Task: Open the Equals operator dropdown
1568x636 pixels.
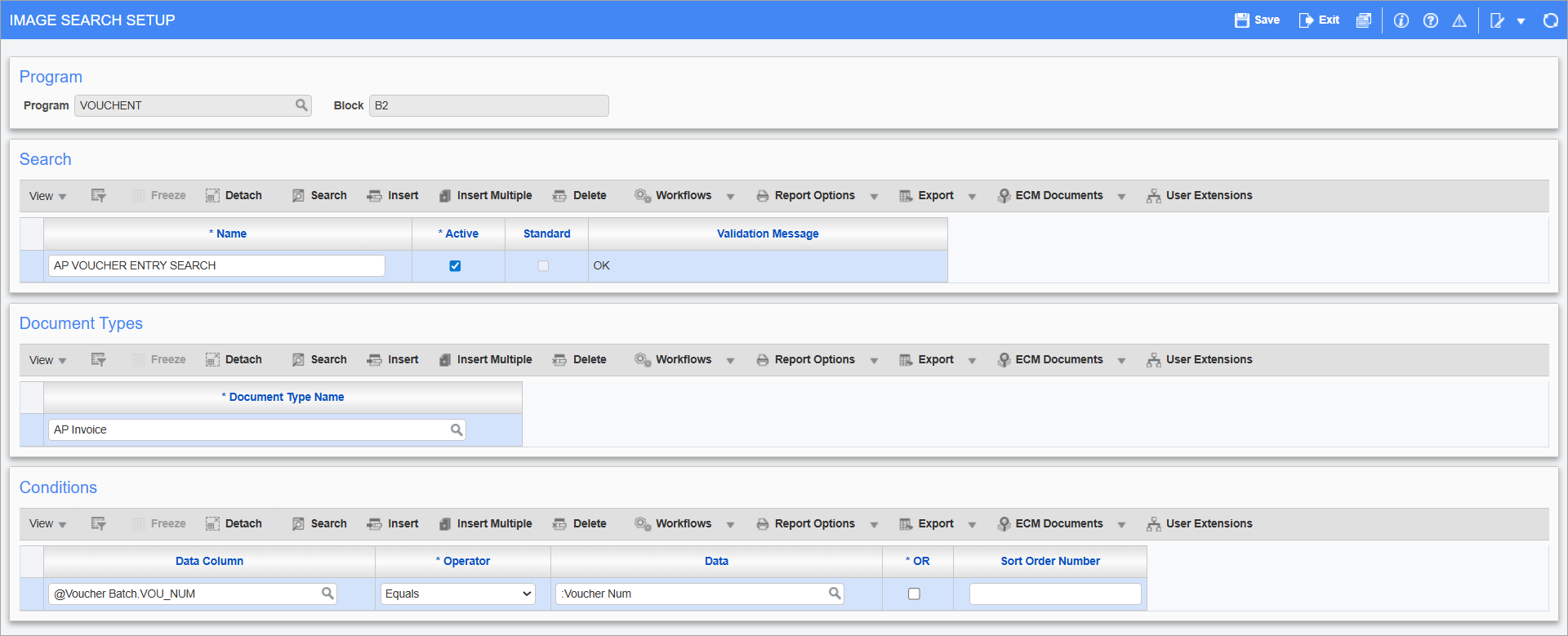Action: pos(458,594)
